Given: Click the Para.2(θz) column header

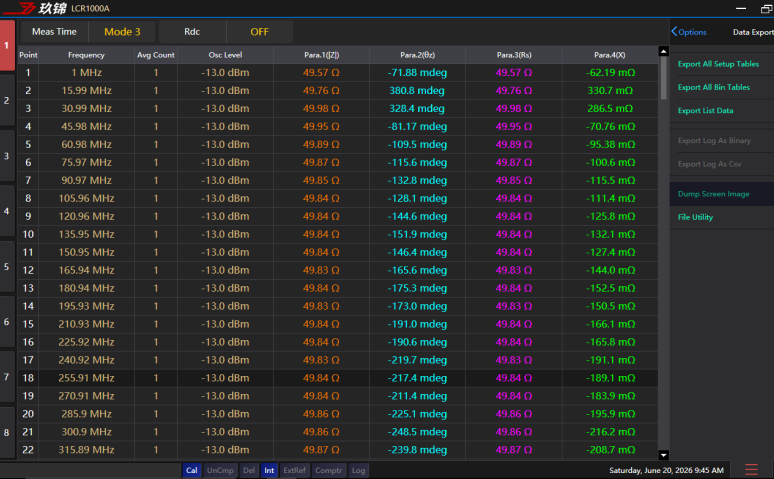Looking at the screenshot, I should click(x=417, y=55).
